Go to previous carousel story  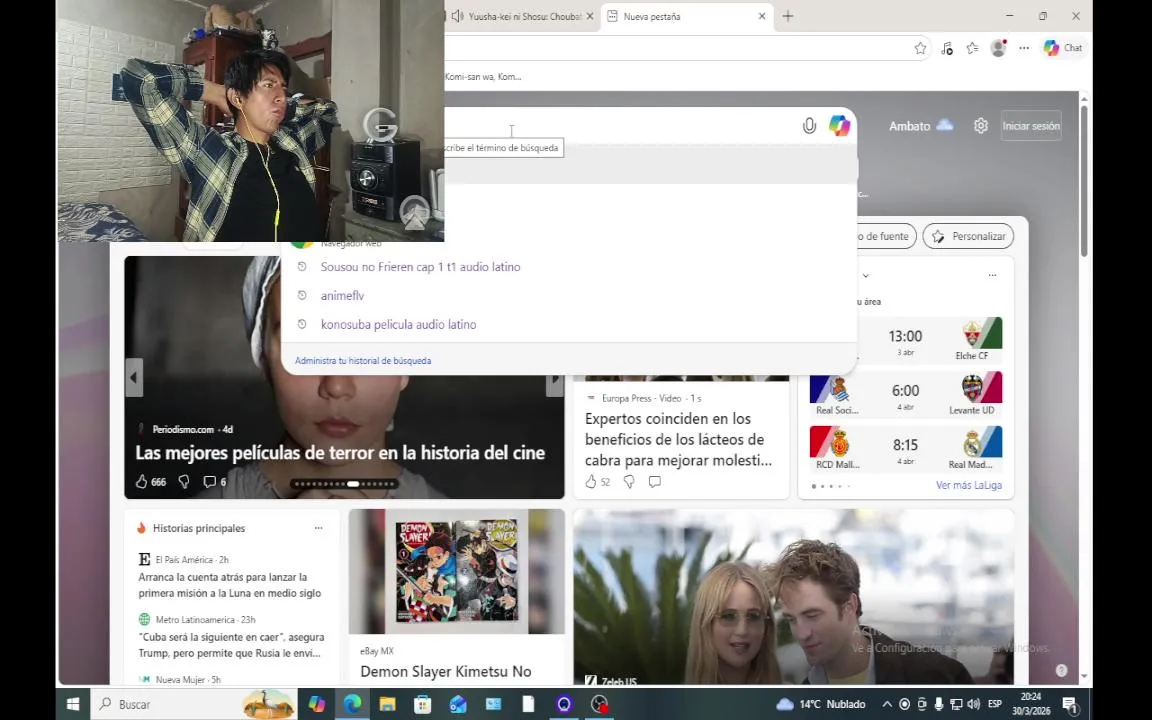click(x=134, y=378)
